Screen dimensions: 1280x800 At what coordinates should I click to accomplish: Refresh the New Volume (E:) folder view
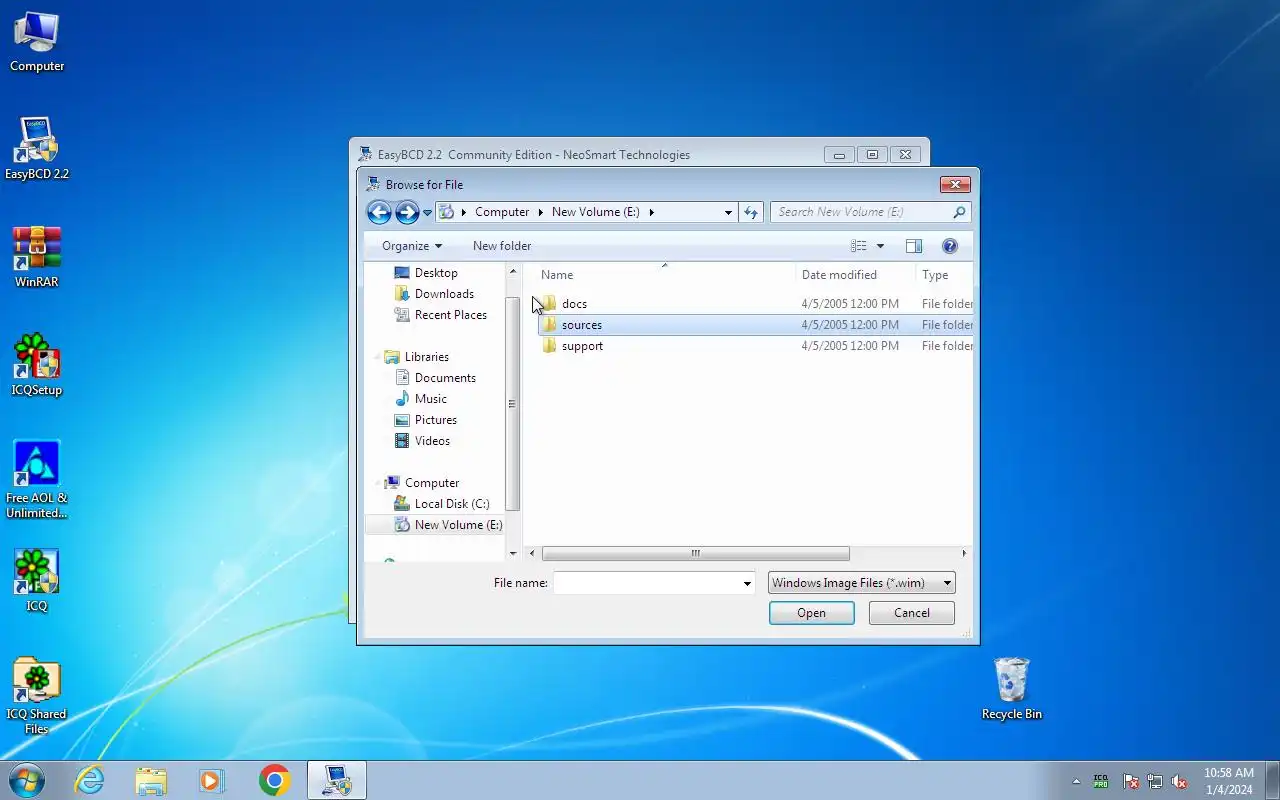752,212
